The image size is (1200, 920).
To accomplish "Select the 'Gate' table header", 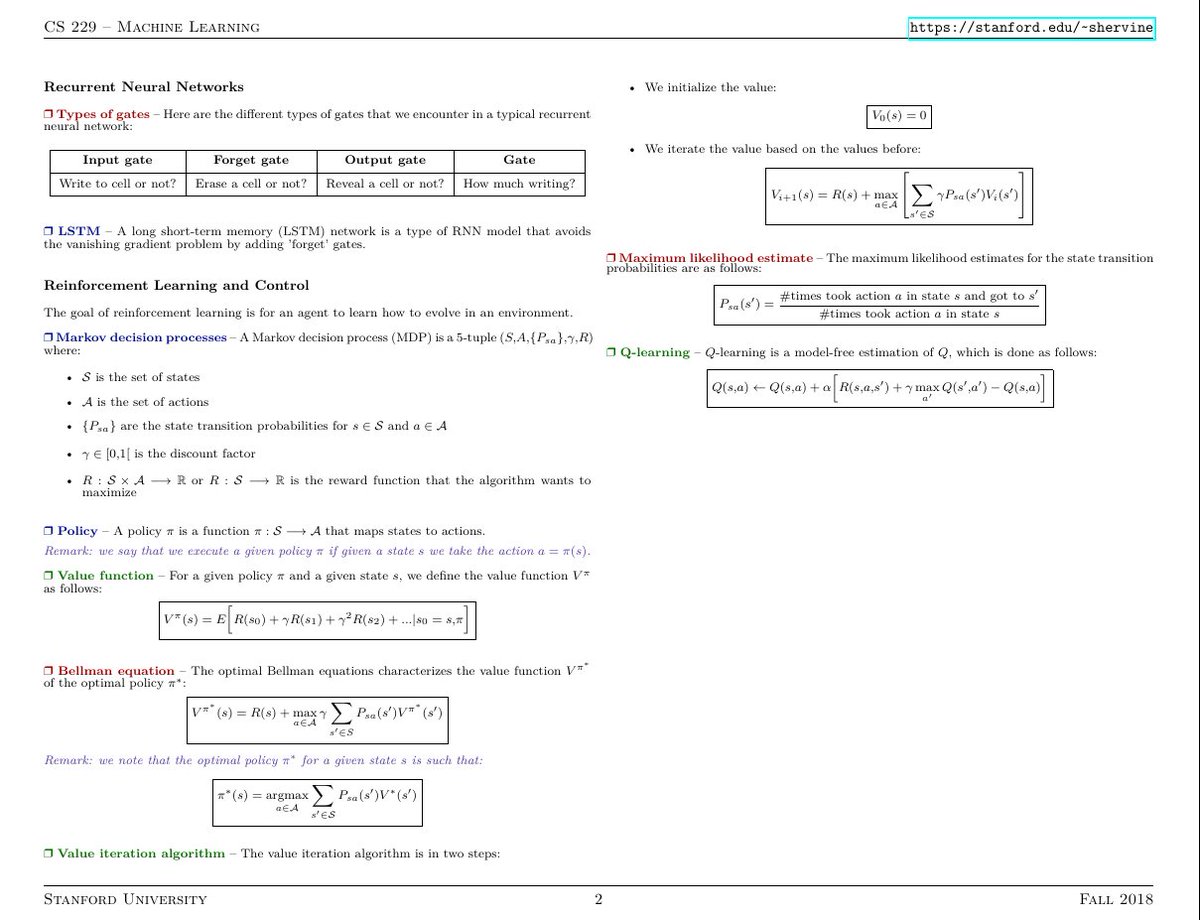I will [x=519, y=160].
